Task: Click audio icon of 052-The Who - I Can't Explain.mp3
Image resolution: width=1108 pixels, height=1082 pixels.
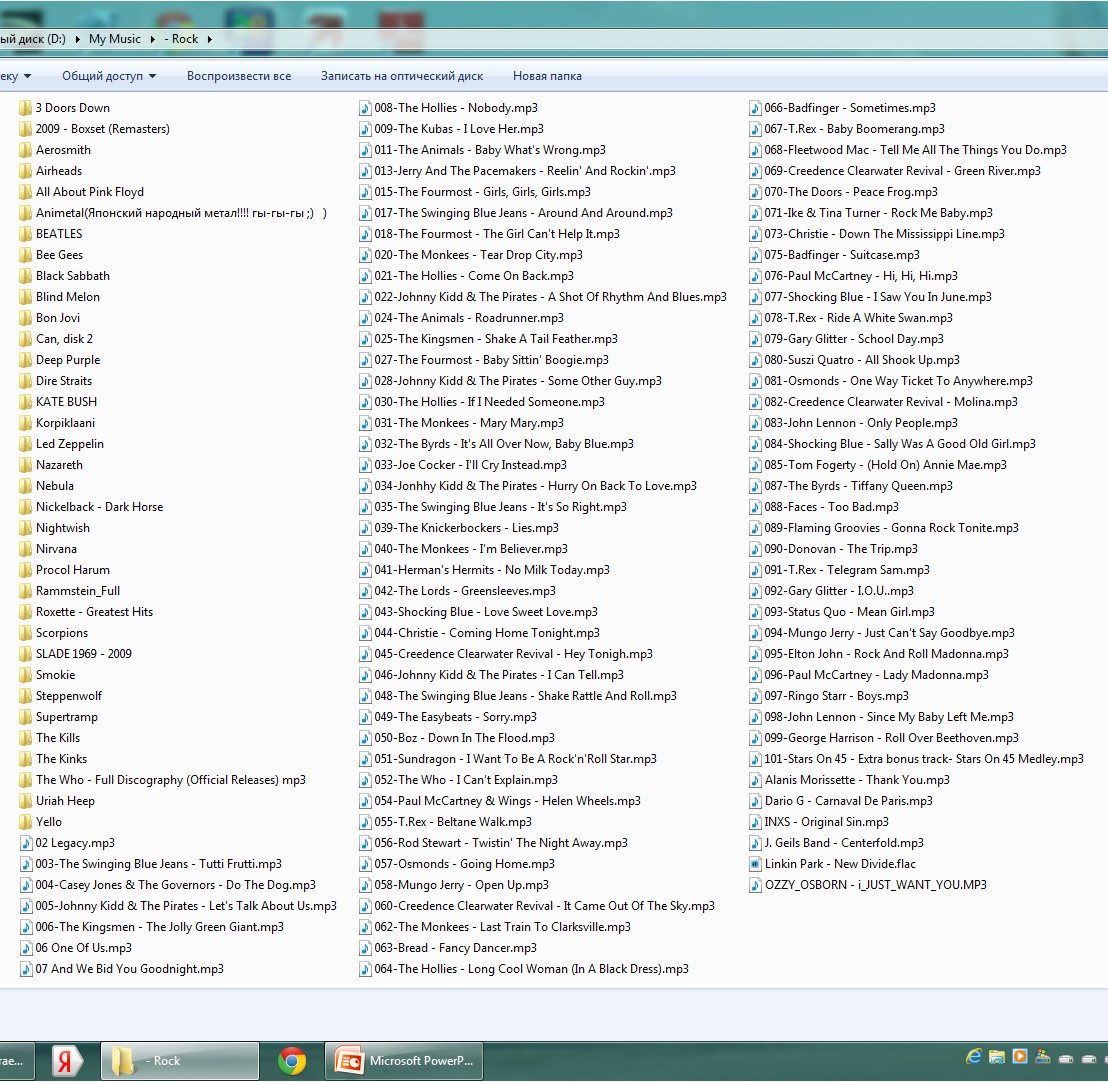Action: pos(365,780)
